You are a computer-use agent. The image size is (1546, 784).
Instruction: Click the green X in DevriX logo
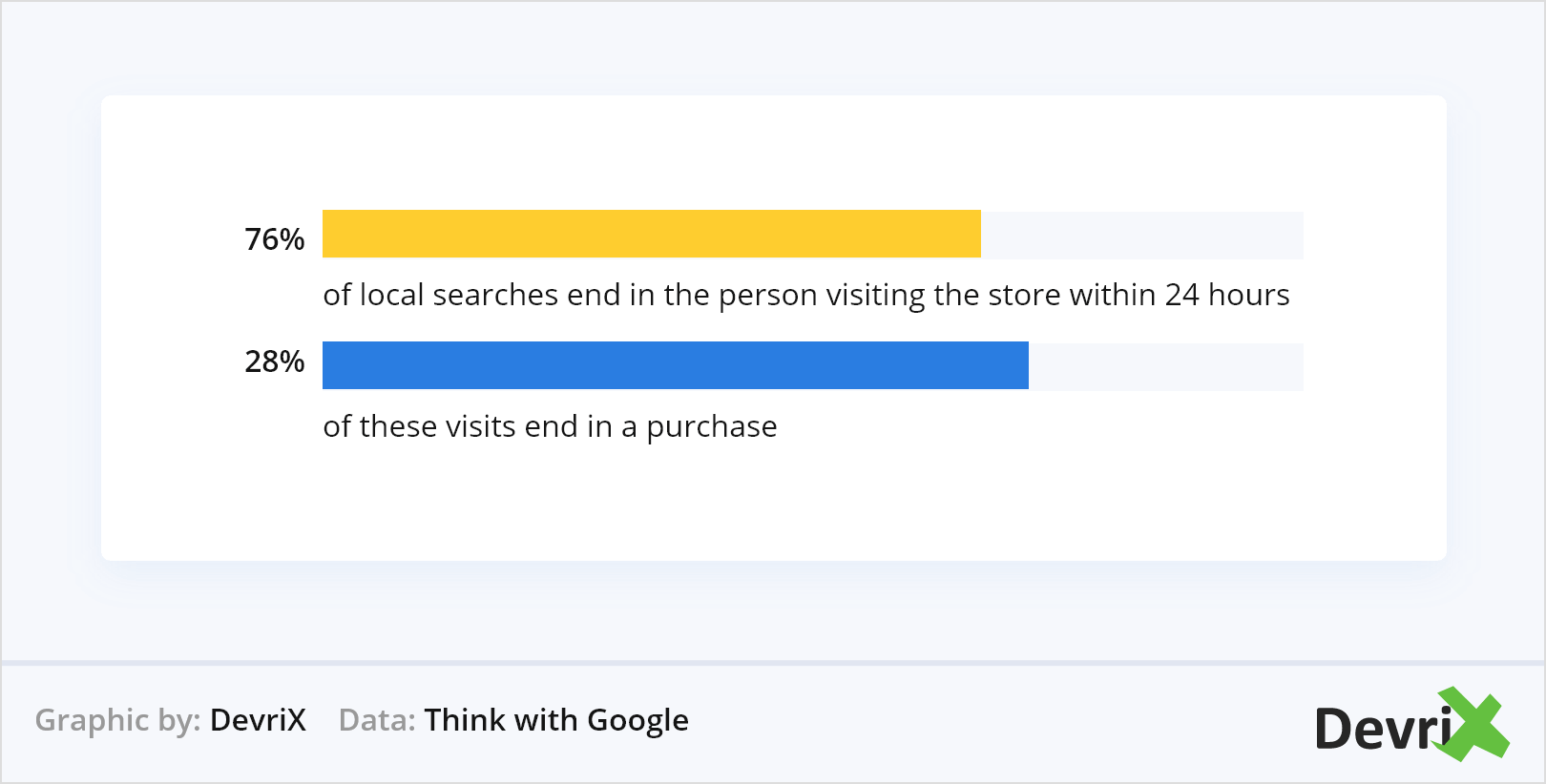click(1474, 725)
